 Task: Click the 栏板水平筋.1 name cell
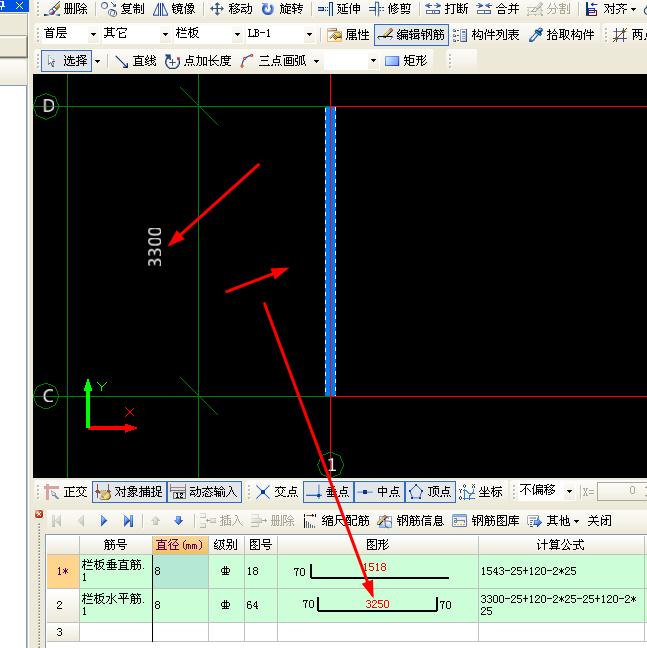tap(116, 605)
